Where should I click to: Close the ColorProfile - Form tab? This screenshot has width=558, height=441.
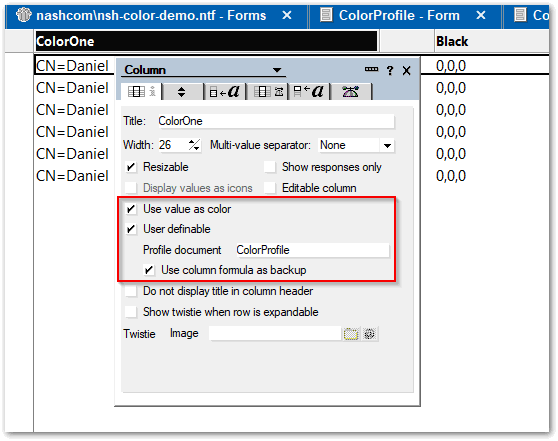tap(481, 15)
